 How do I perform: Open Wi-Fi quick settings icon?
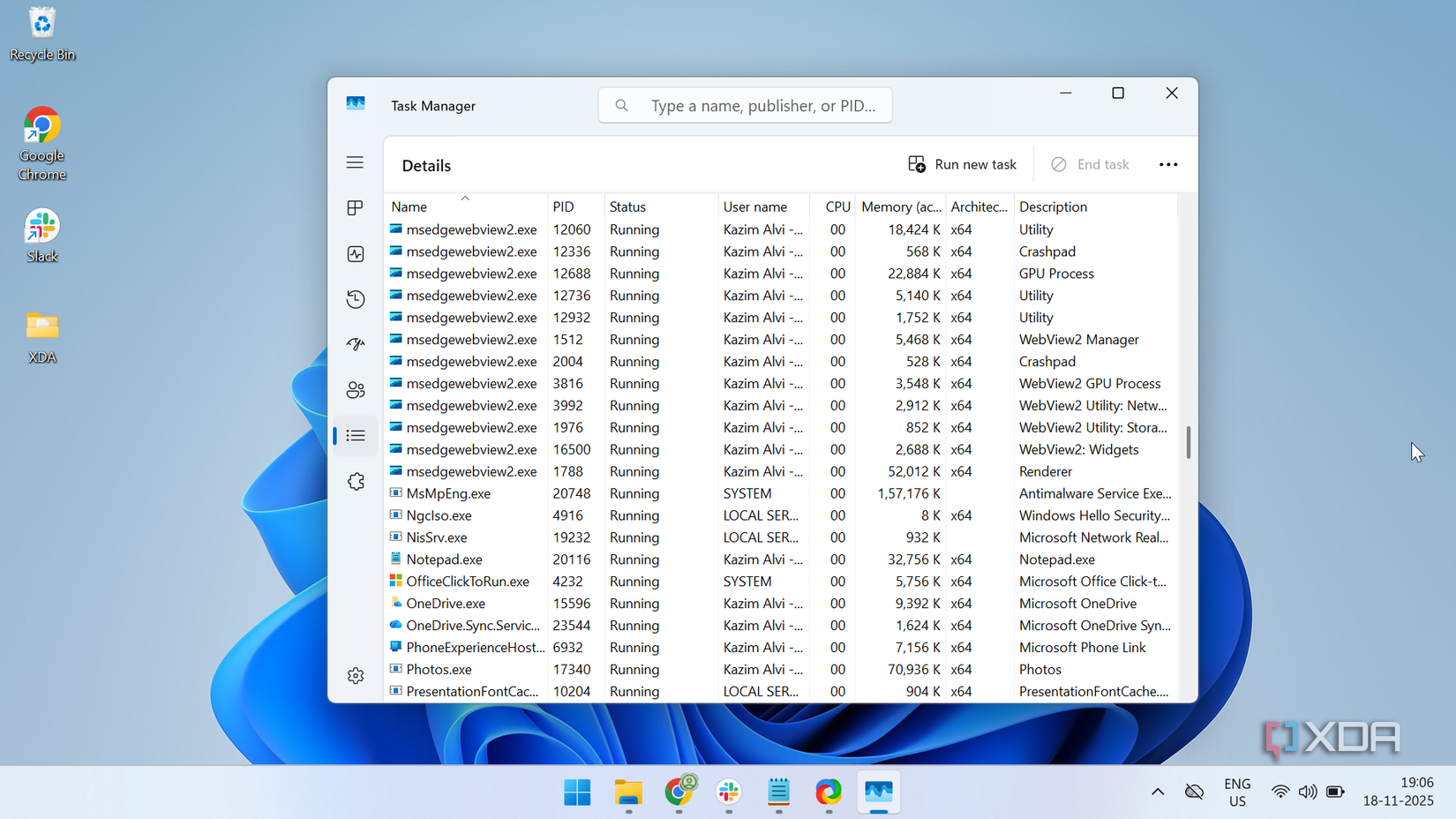tap(1280, 793)
